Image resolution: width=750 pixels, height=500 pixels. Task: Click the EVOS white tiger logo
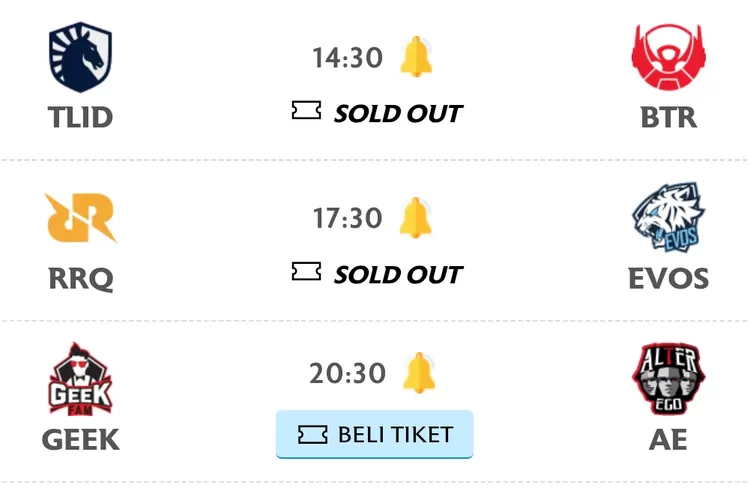pos(668,217)
